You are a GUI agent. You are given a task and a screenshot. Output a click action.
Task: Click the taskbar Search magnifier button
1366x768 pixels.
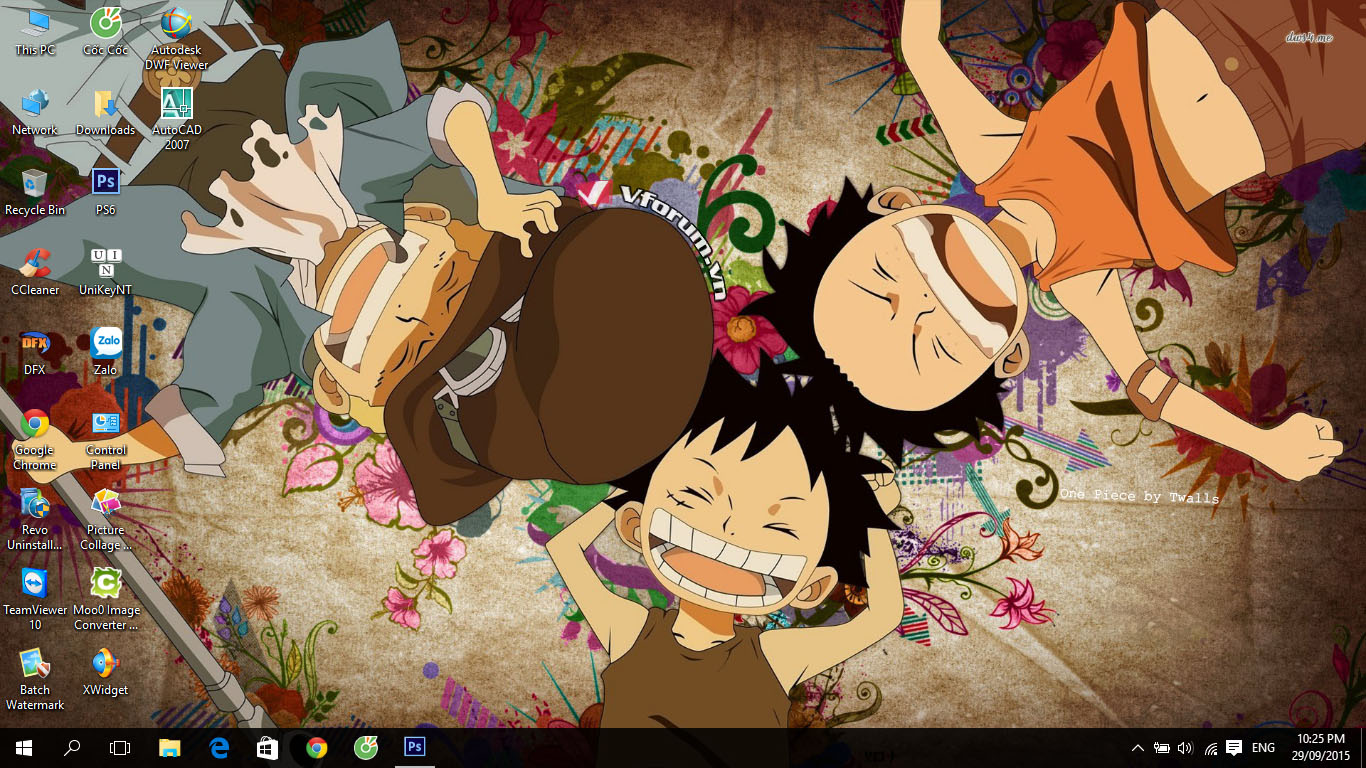tap(72, 747)
